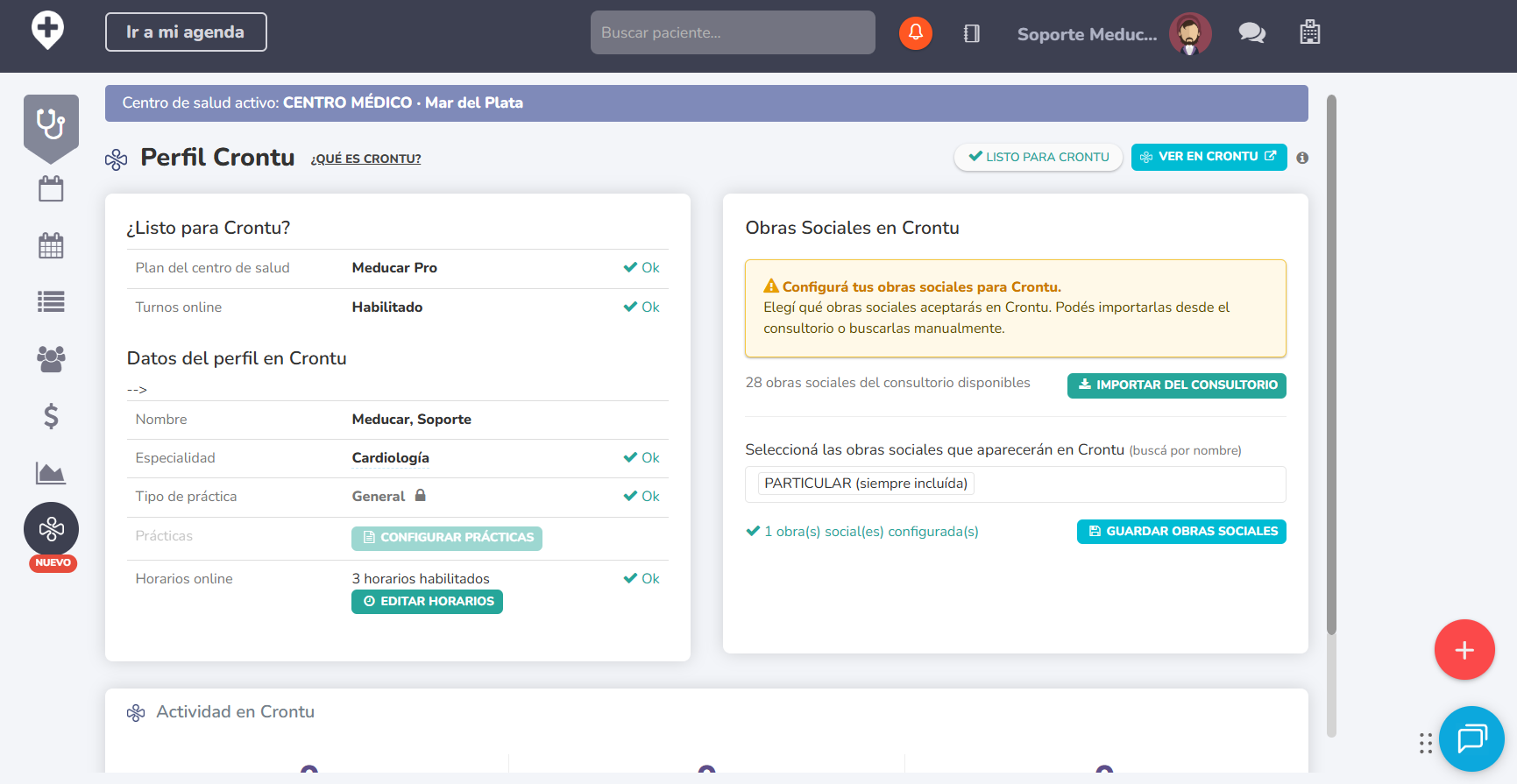Open the ¿Qué es Crontu? link
Viewport: 1517px width, 784px height.
[365, 159]
